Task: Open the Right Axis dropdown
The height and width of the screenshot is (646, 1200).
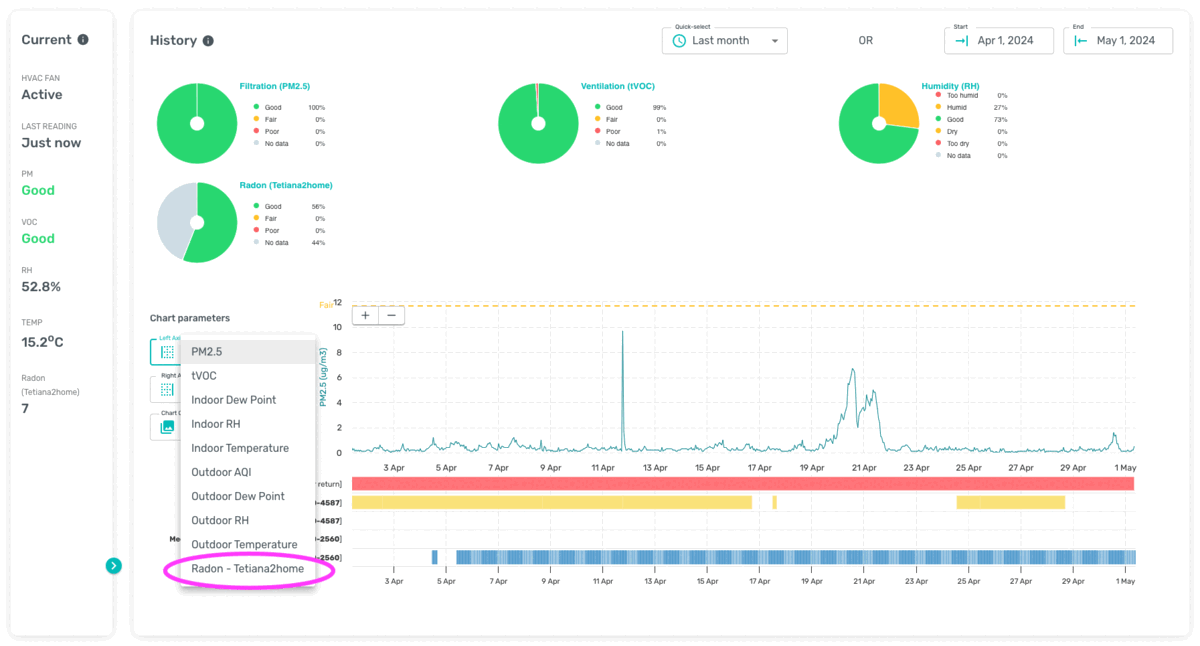Action: click(164, 389)
